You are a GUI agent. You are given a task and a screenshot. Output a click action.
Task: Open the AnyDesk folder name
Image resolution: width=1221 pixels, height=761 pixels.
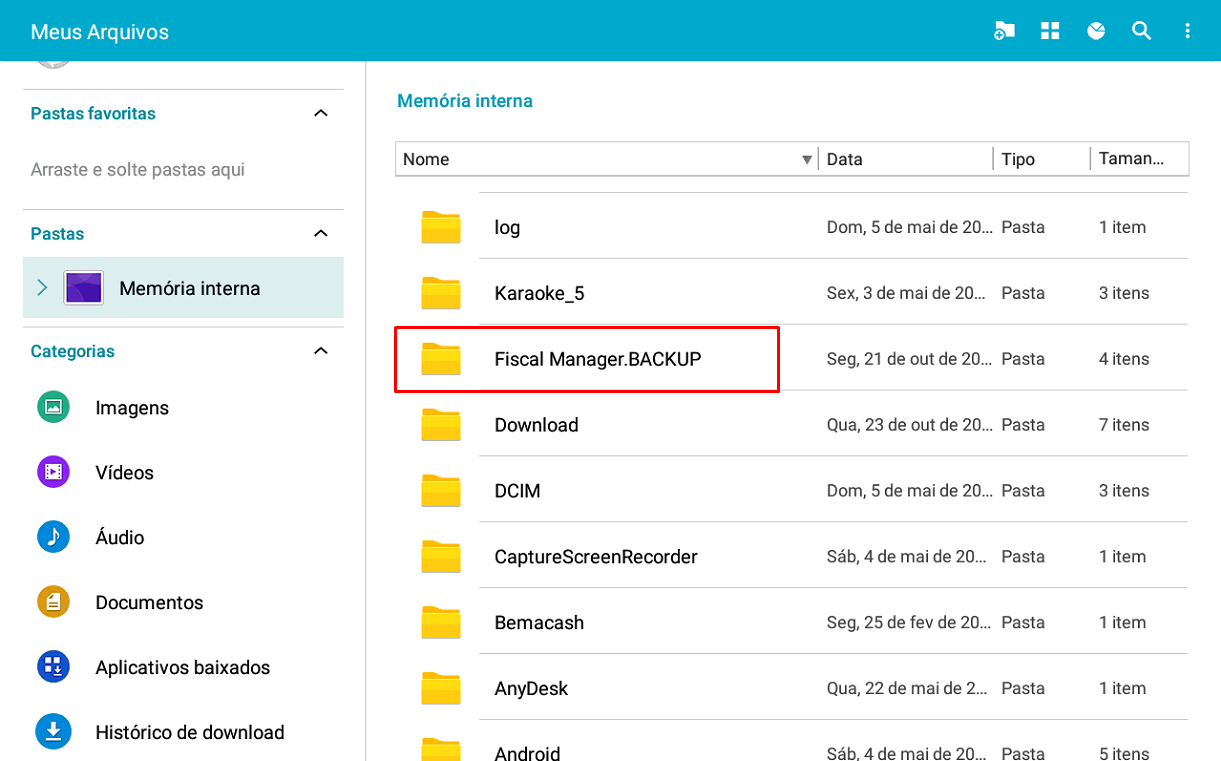click(531, 689)
